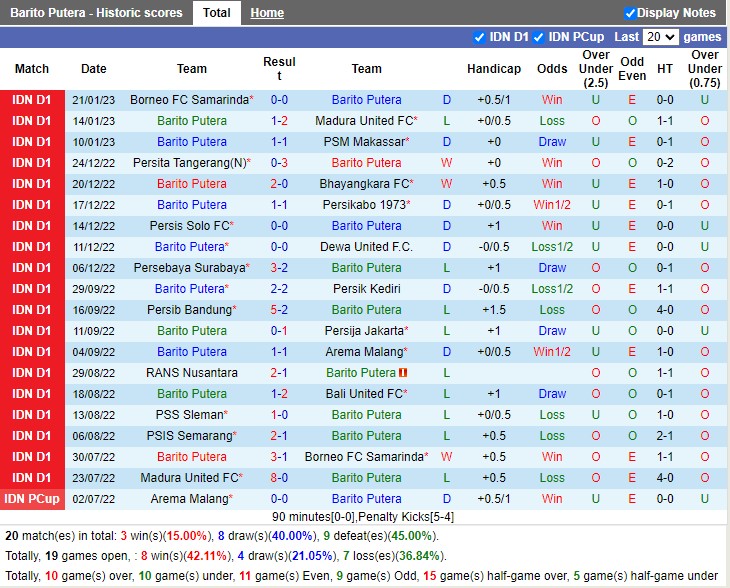Open Persik Kediri team link
This screenshot has height=588, width=730.
[366, 289]
